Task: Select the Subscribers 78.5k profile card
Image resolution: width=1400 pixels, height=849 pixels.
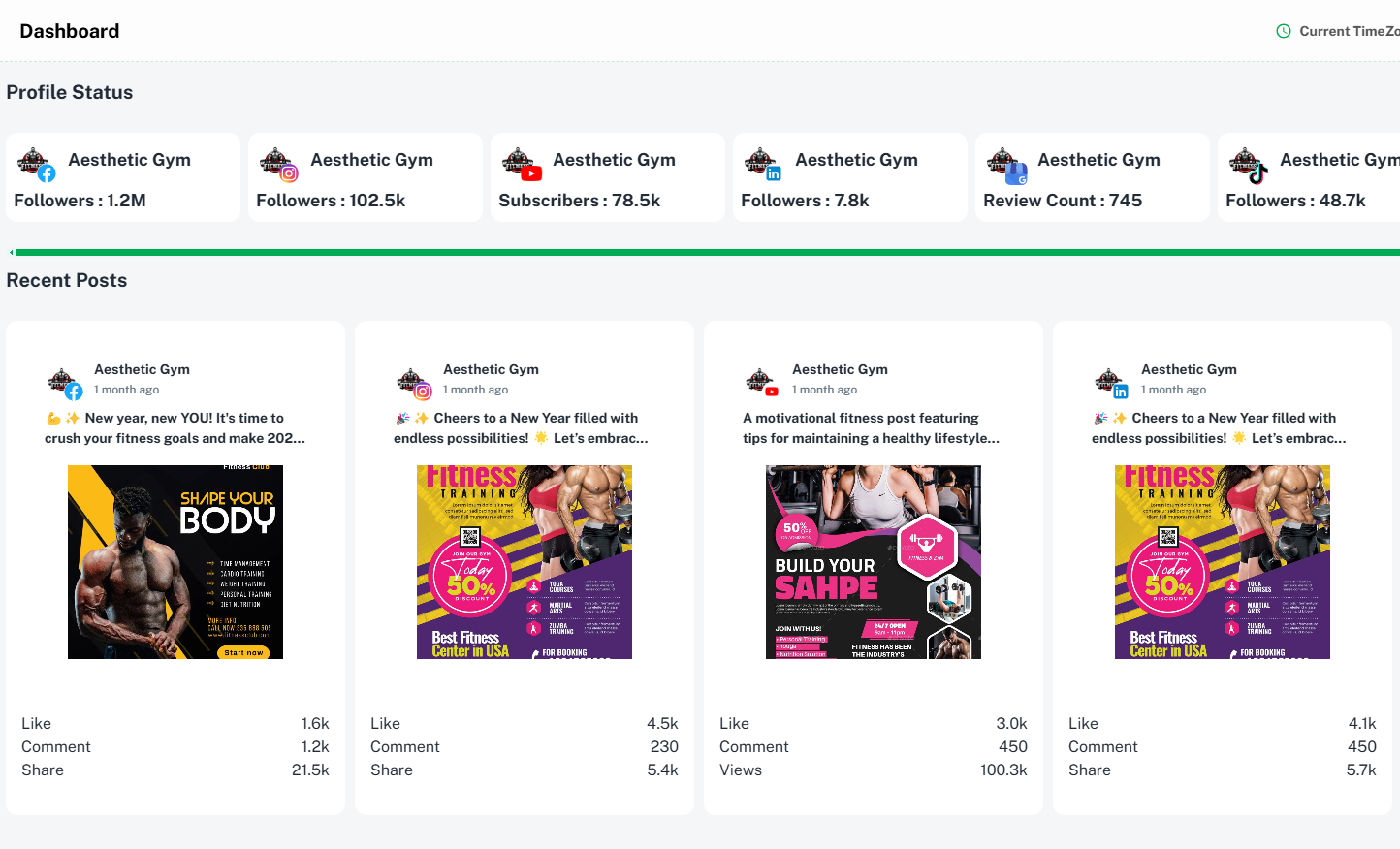Action: point(608,177)
